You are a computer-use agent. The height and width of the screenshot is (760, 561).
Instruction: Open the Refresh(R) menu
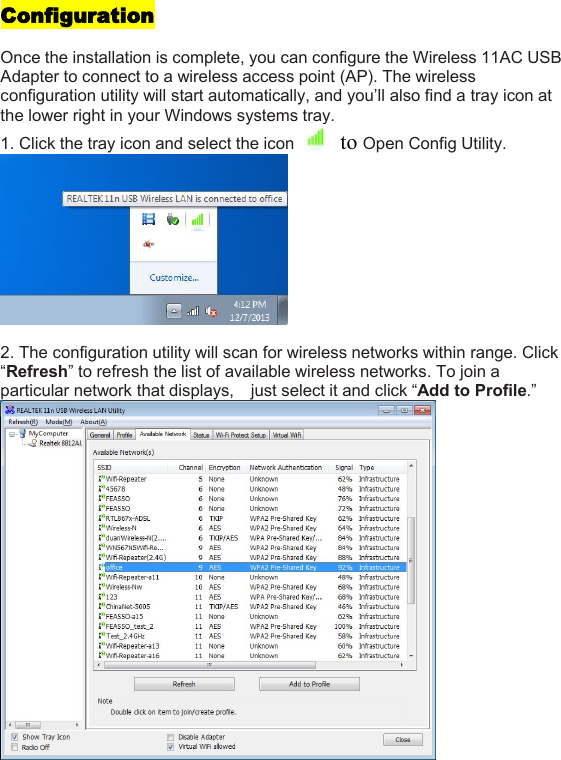23,422
